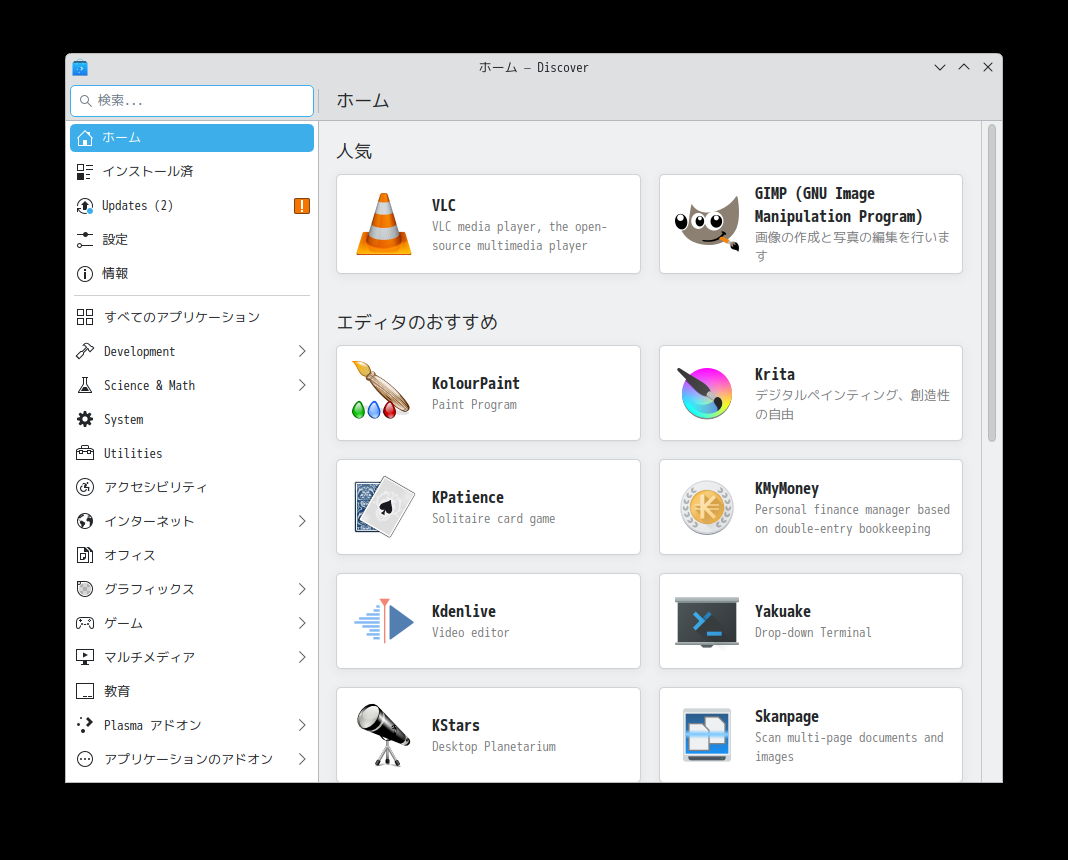Click the Updates icon in sidebar

coord(84,206)
